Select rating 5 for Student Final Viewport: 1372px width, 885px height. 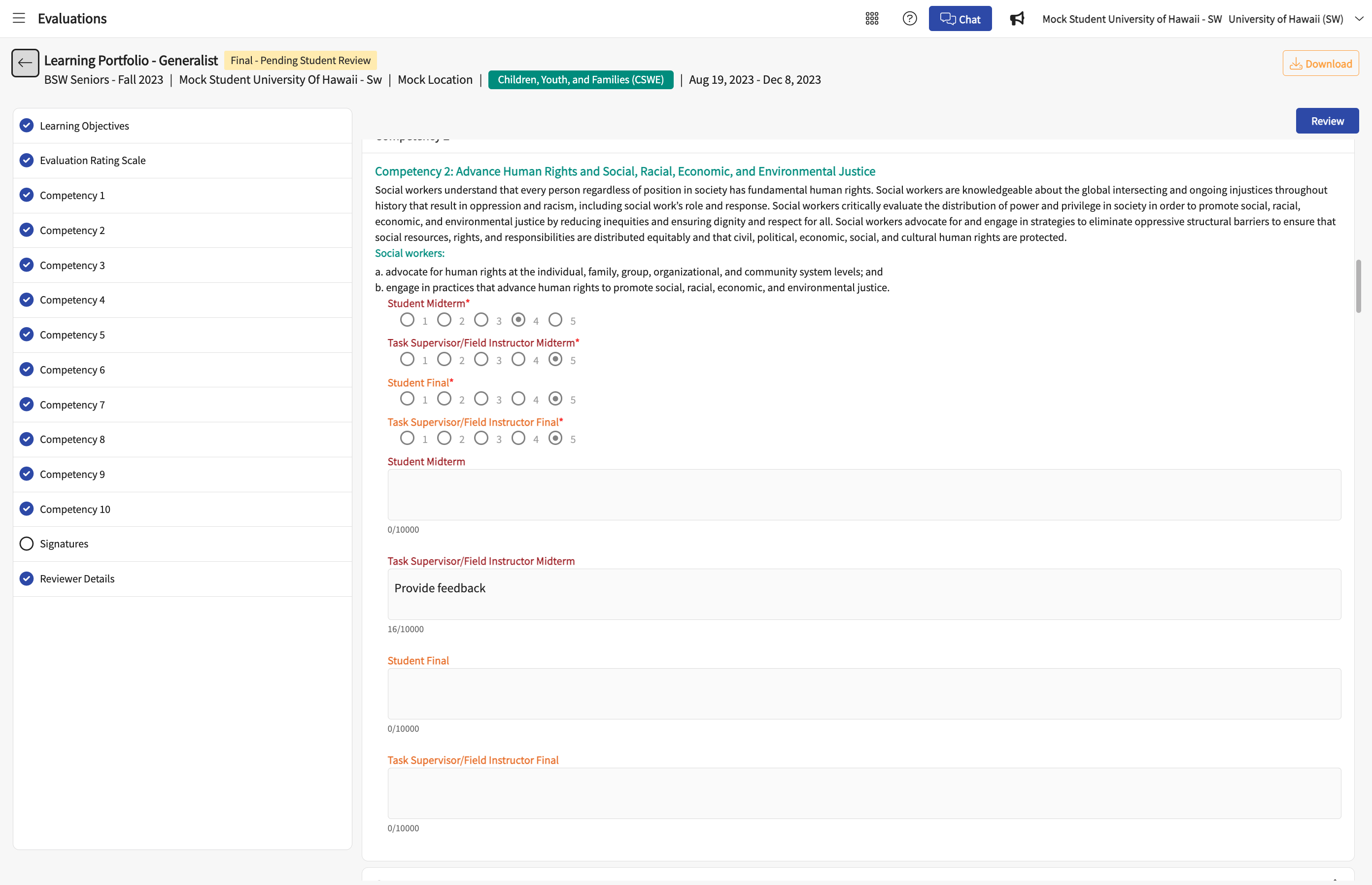click(x=555, y=398)
